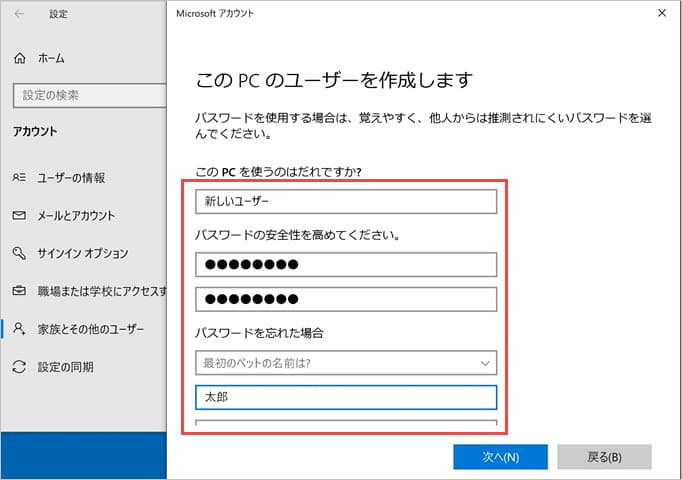The height and width of the screenshot is (480, 682).
Task: Click the key icon beside サインイン オプション
Action: [x=19, y=253]
